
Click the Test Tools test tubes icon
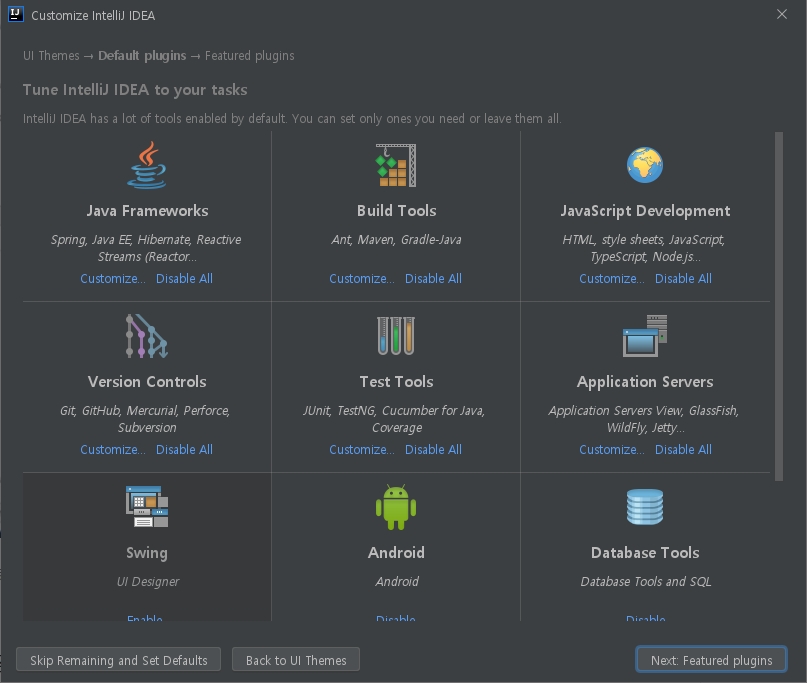pyautogui.click(x=396, y=336)
